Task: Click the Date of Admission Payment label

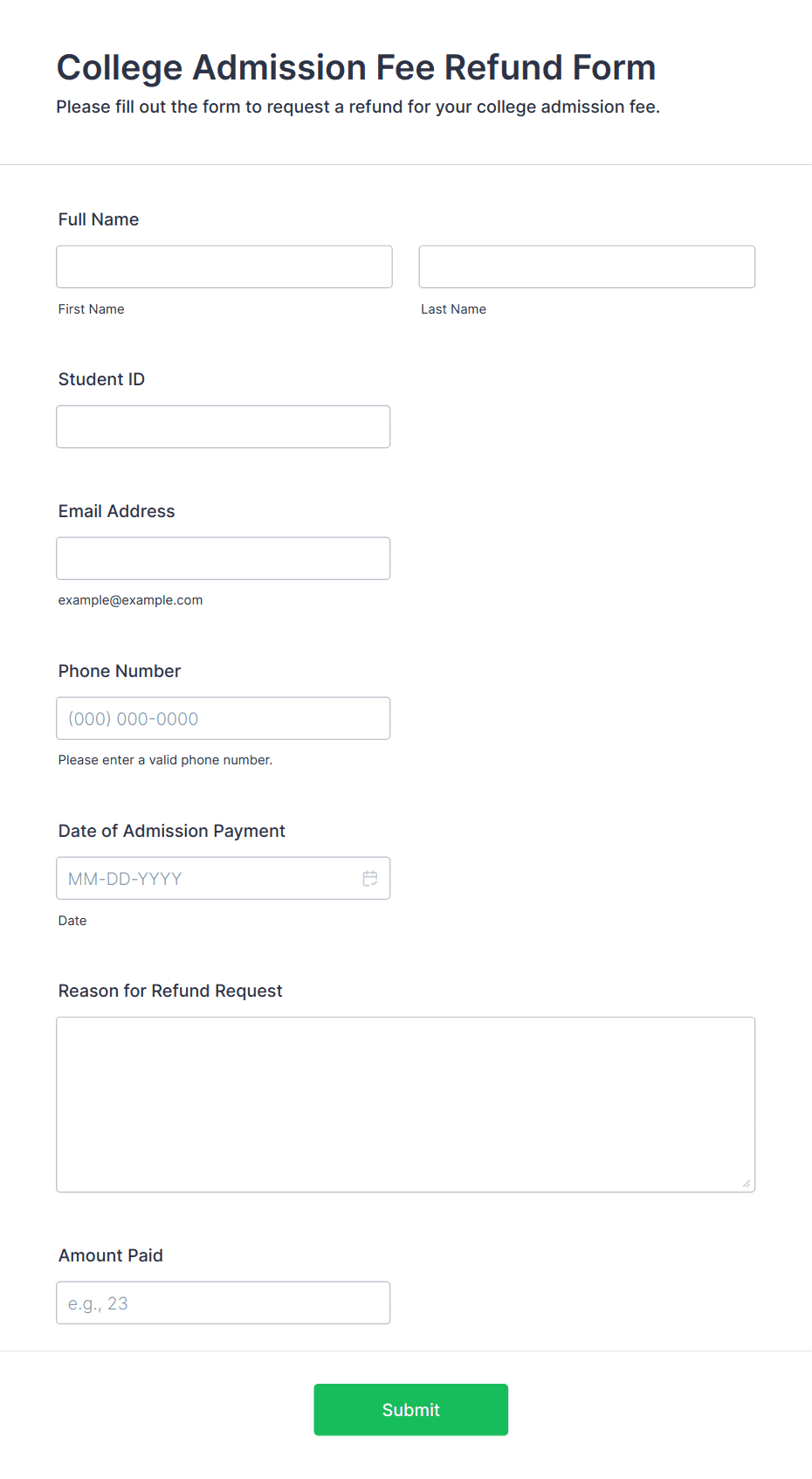Action: [x=172, y=831]
